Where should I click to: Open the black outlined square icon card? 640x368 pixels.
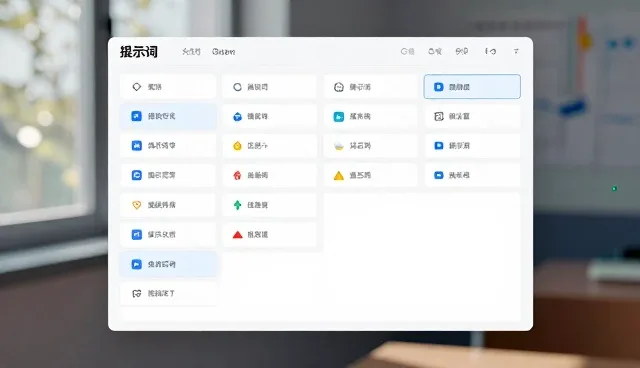pos(472,116)
